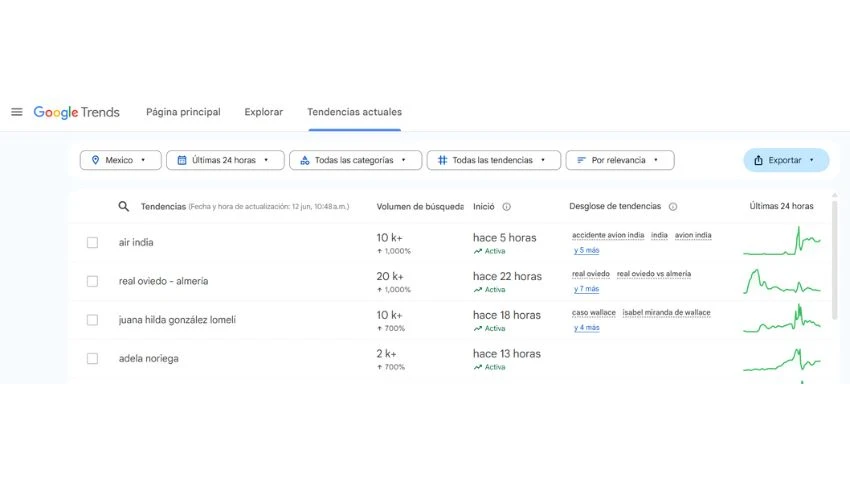
Task: Click 'hace 13 horas' start time
Action: [506, 354]
